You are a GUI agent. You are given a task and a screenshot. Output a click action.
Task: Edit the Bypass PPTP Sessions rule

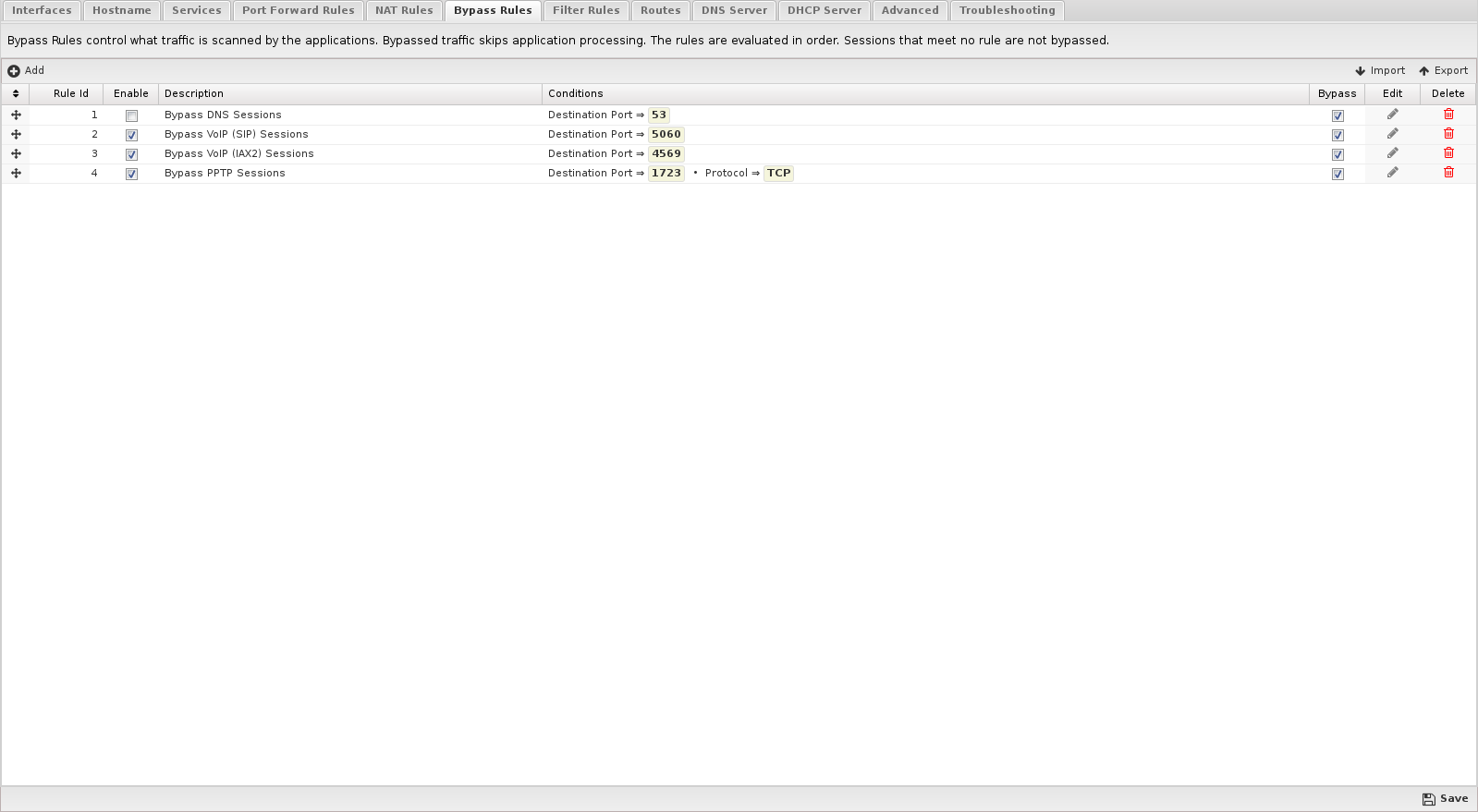1392,173
